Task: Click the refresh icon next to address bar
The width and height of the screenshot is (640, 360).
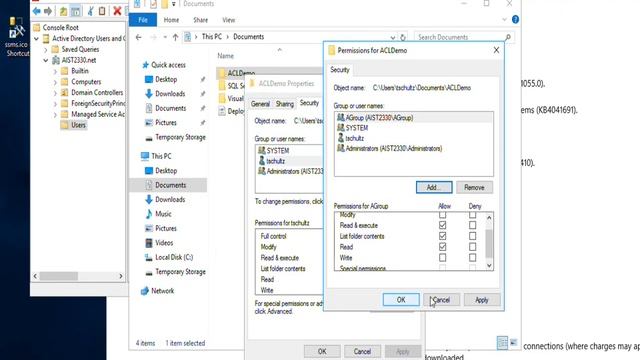Action: [403, 37]
